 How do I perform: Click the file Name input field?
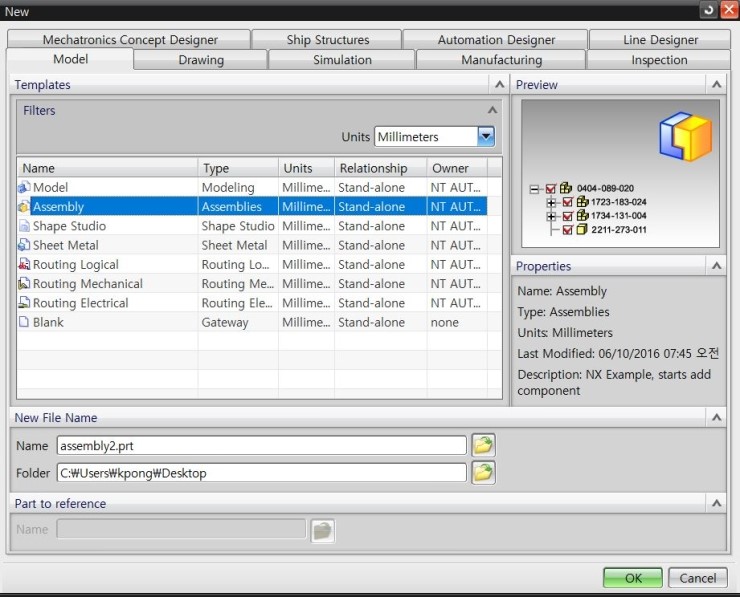click(261, 445)
